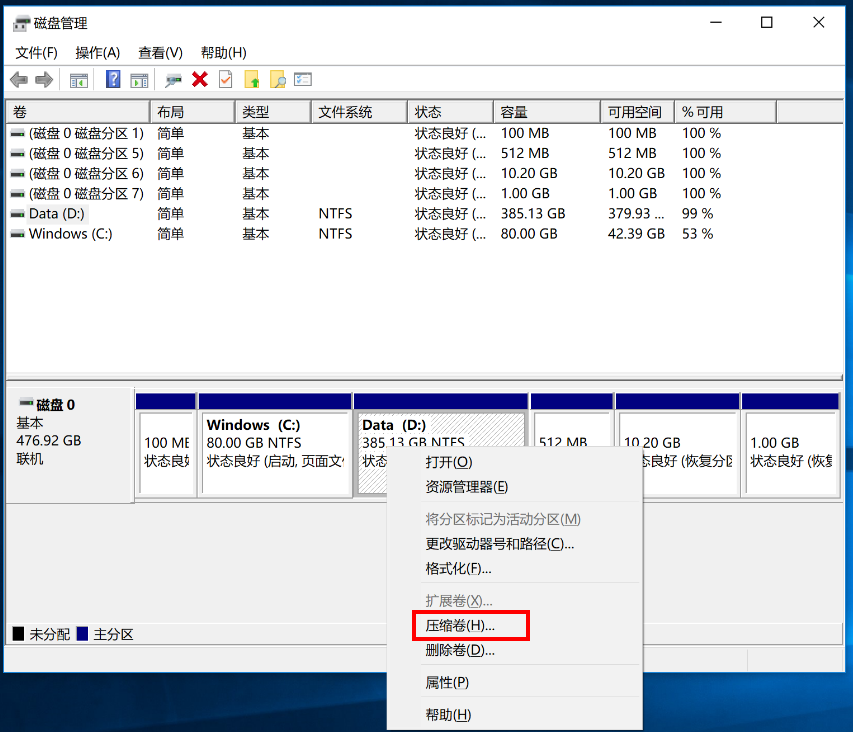The height and width of the screenshot is (732, 853).
Task: Select the Windows (C:) row in volume list
Action: (x=70, y=234)
